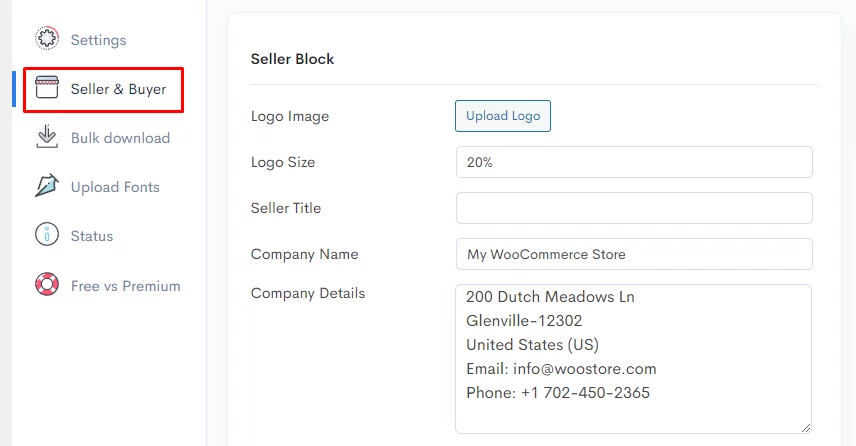Image resolution: width=856 pixels, height=446 pixels.
Task: Click the Email line in Company Details
Action: pos(561,369)
